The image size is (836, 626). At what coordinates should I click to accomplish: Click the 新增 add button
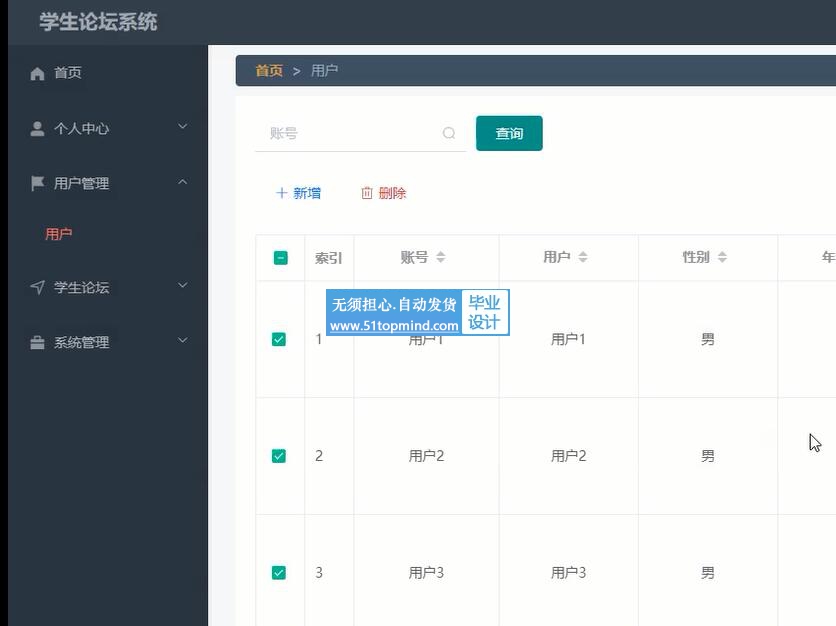pos(298,193)
